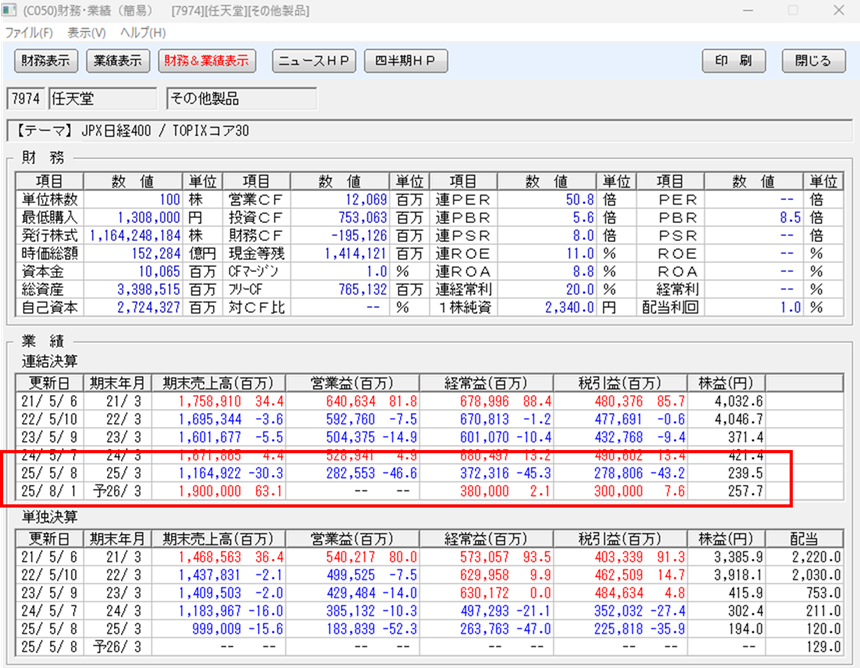Screen dimensions: 860x668
Task: Click the テーマ JPX日経400 / TOPIXコア30 field
Action: tap(429, 131)
